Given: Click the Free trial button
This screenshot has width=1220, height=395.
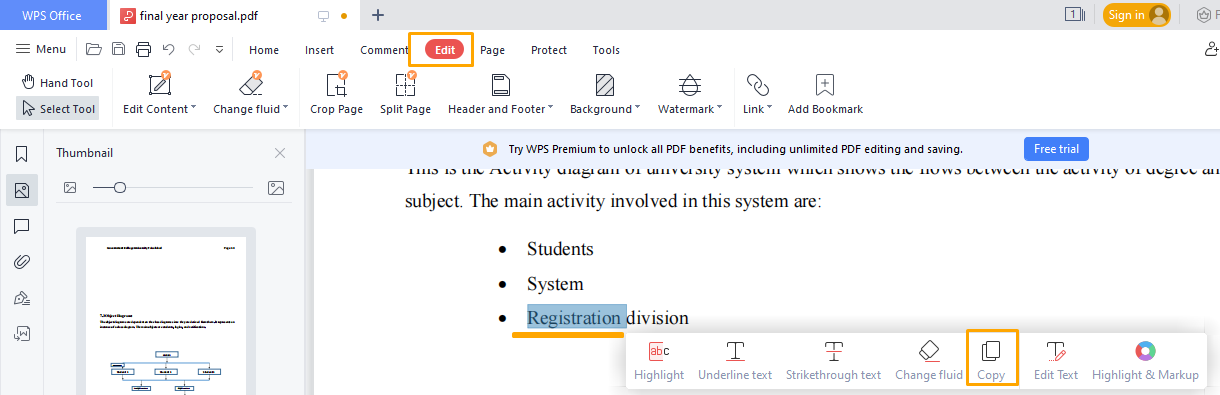Looking at the screenshot, I should tap(1056, 149).
